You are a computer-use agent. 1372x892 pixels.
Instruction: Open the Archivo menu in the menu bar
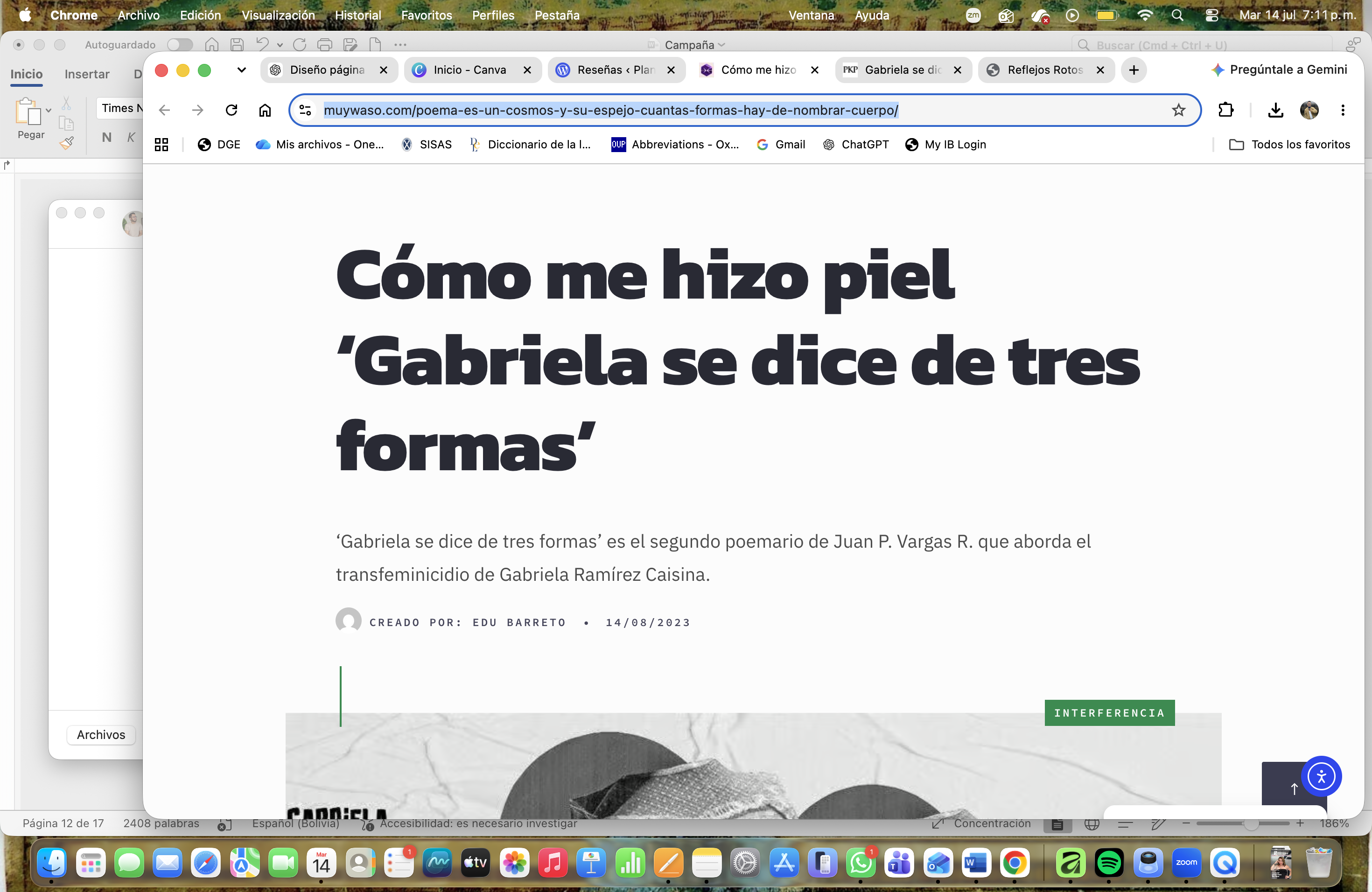(x=138, y=15)
